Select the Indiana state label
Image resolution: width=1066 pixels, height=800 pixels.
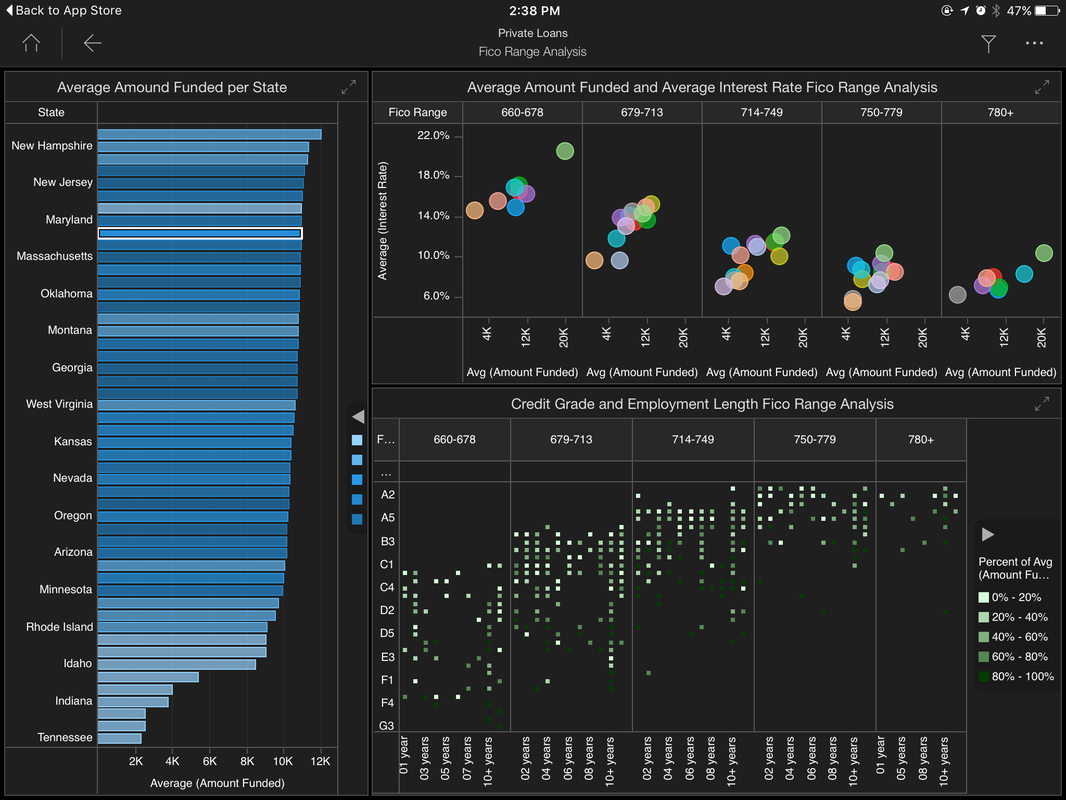73,701
